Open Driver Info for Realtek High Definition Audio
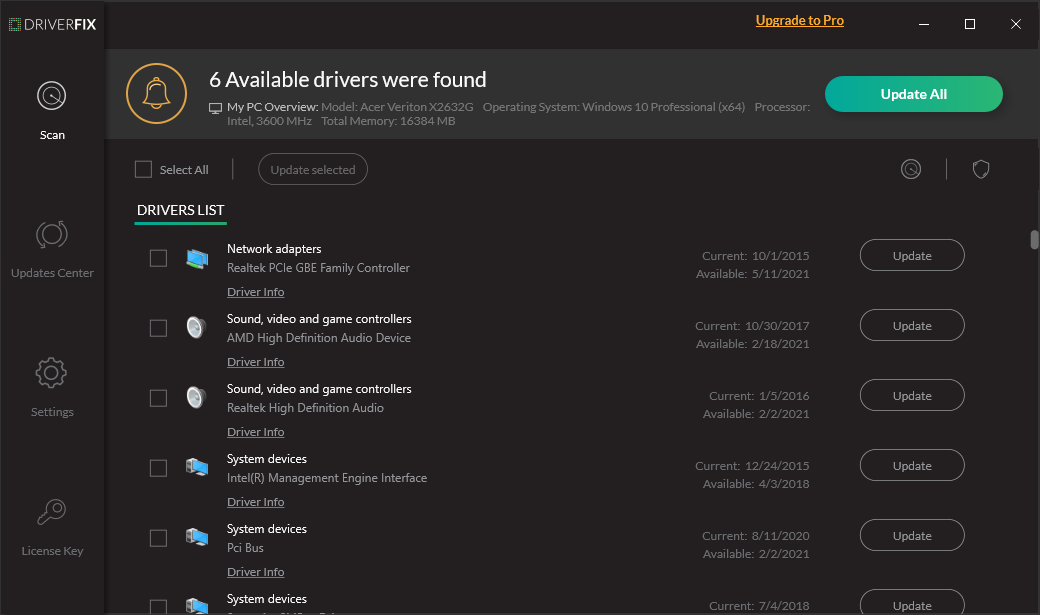 (x=255, y=431)
